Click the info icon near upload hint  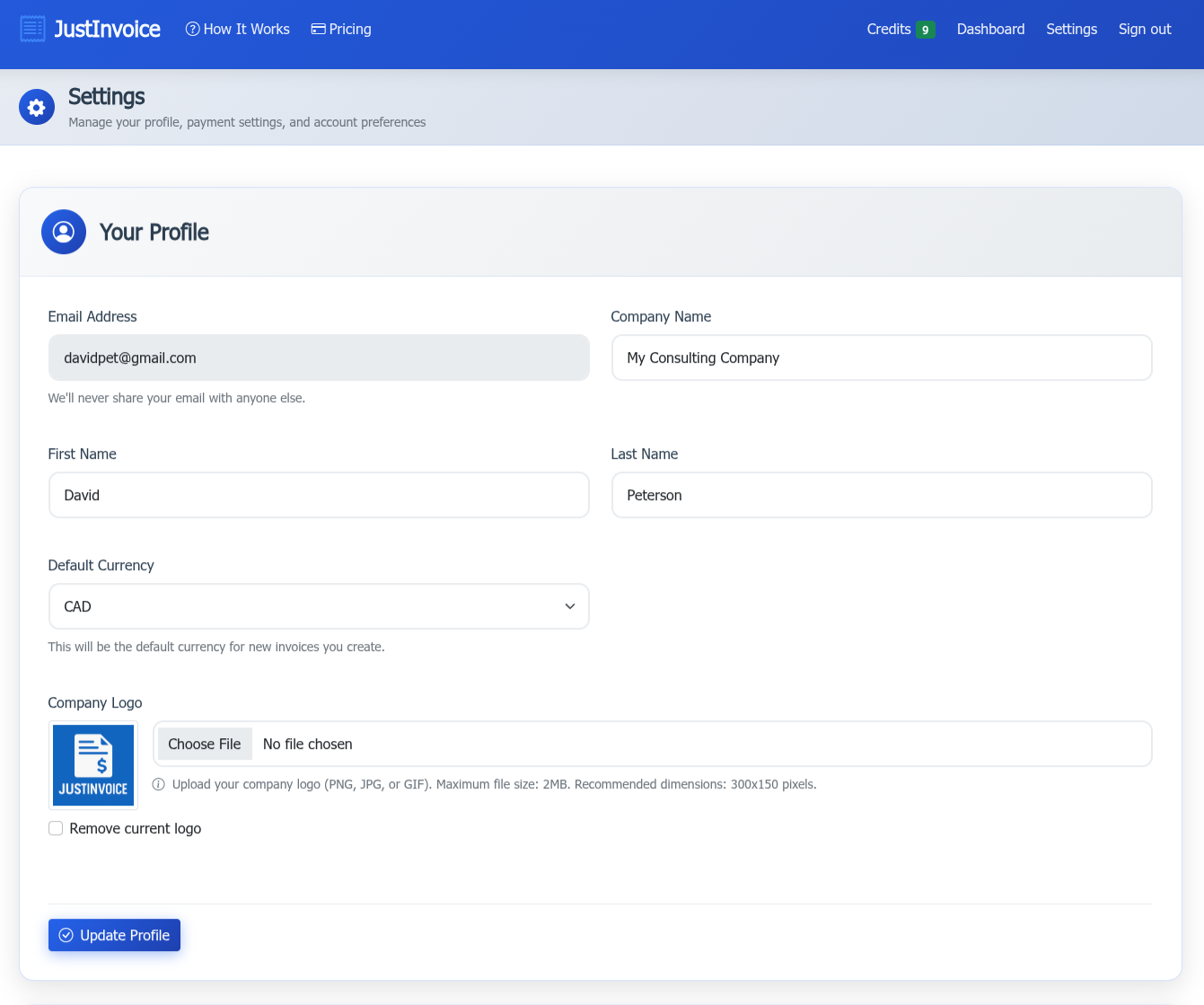[159, 784]
